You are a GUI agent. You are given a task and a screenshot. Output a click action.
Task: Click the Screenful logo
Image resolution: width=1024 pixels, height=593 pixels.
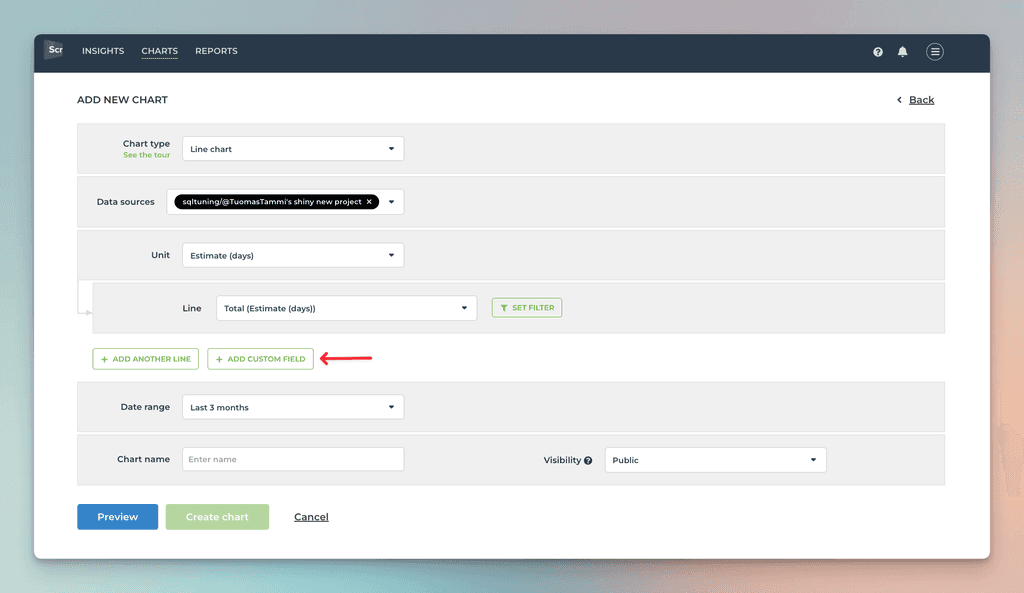coord(53,49)
